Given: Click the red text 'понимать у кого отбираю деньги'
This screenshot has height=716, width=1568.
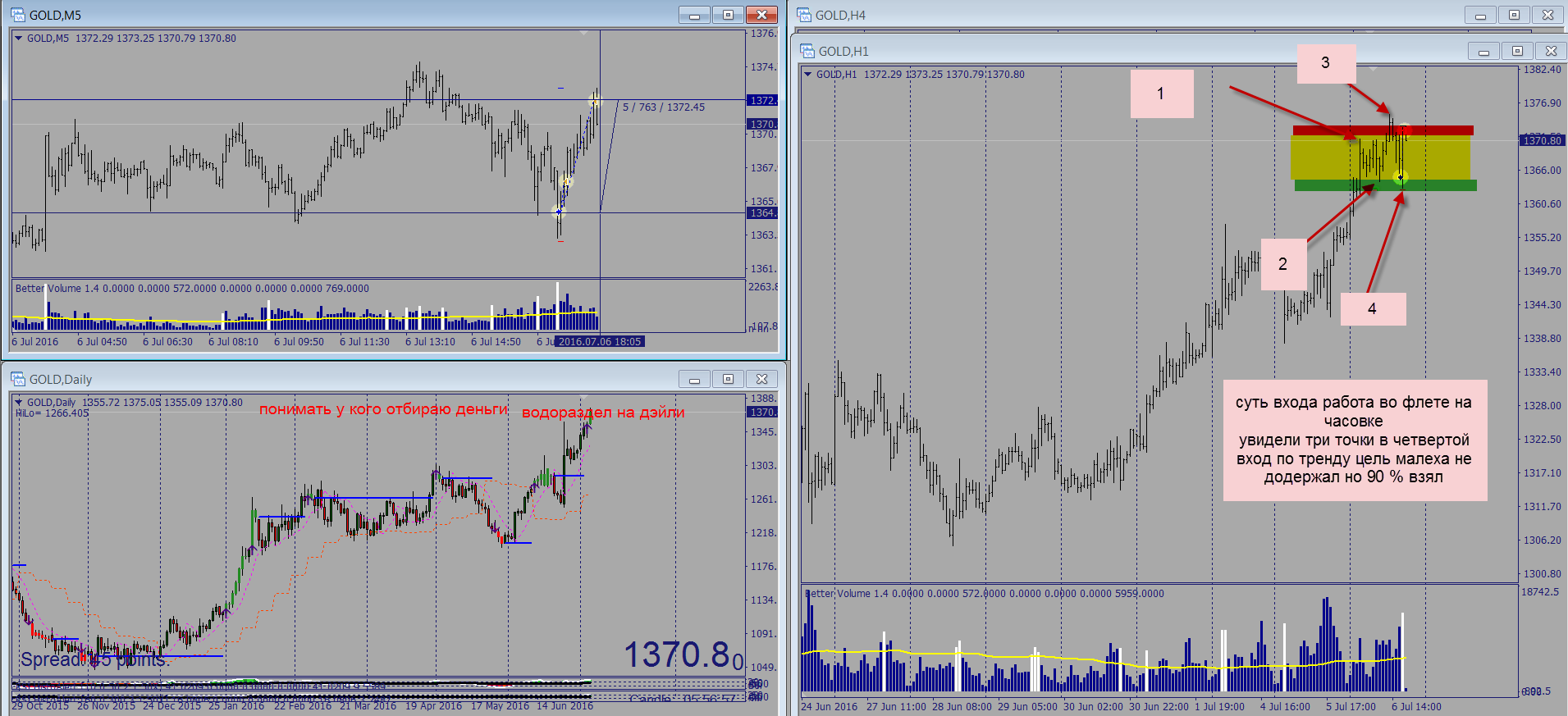Looking at the screenshot, I should pos(383,409).
